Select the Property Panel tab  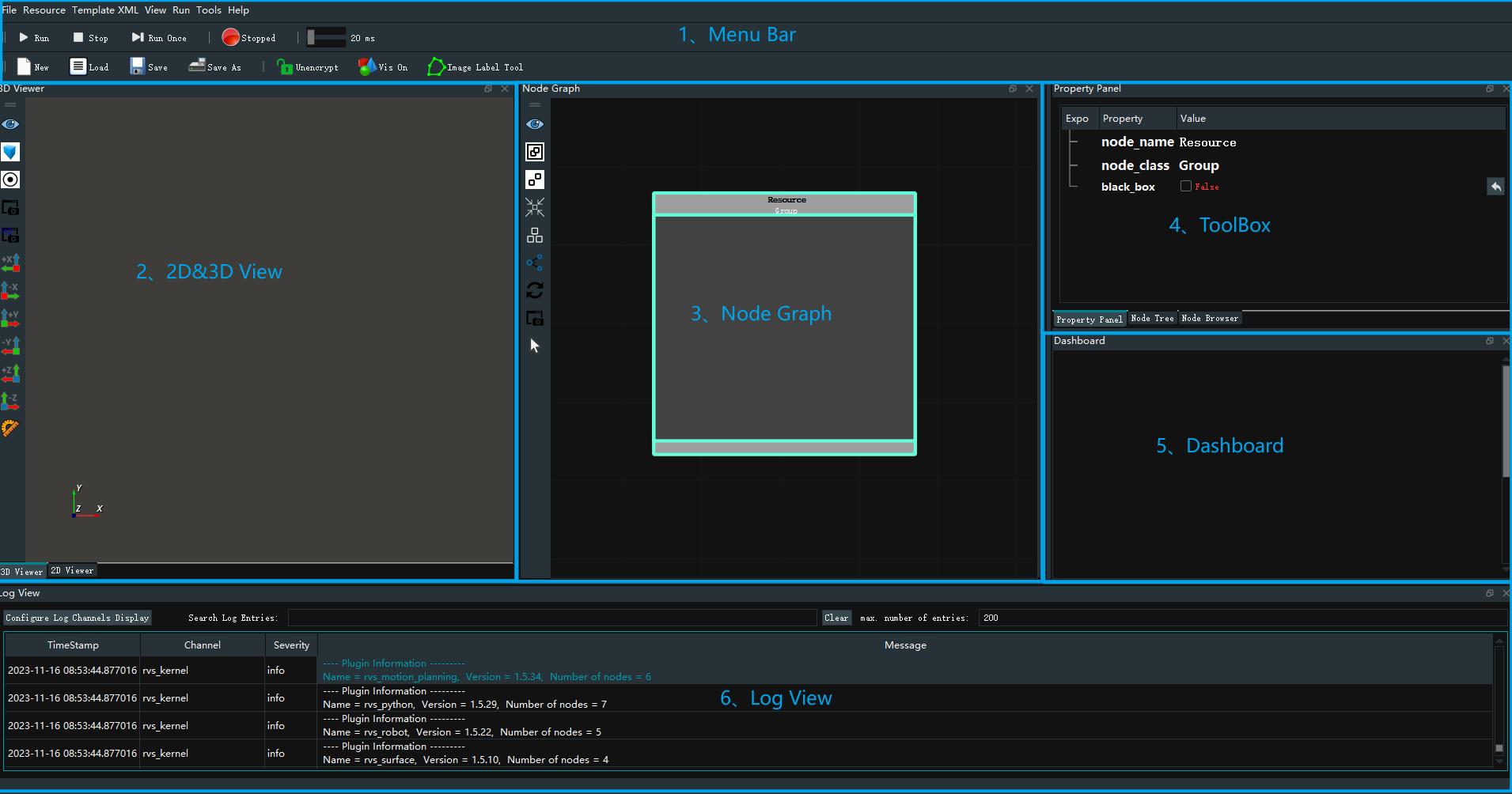tap(1089, 319)
